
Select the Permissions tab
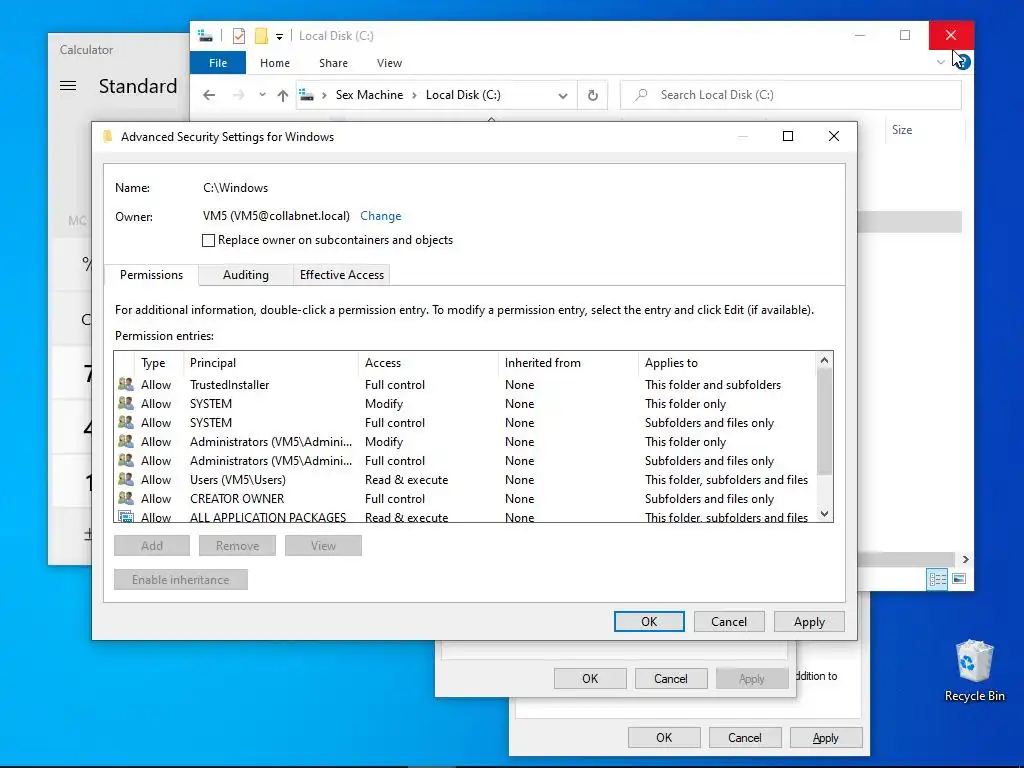point(152,275)
